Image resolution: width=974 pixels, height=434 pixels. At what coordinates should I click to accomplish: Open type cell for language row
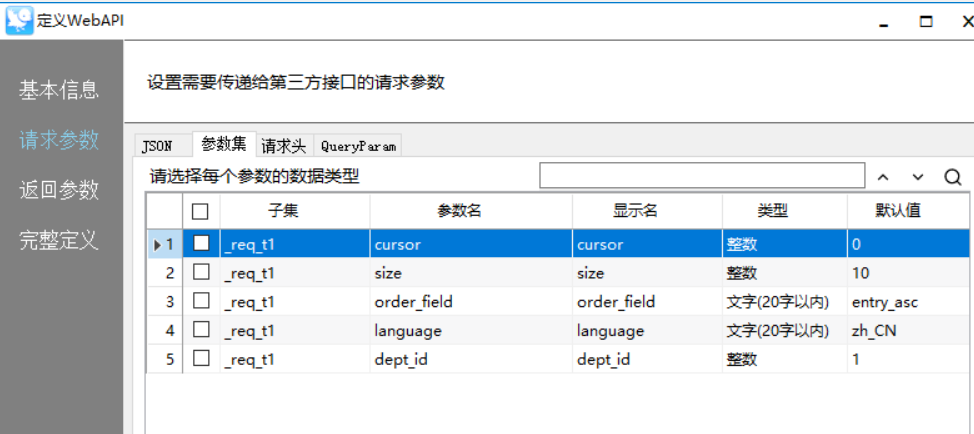point(784,330)
